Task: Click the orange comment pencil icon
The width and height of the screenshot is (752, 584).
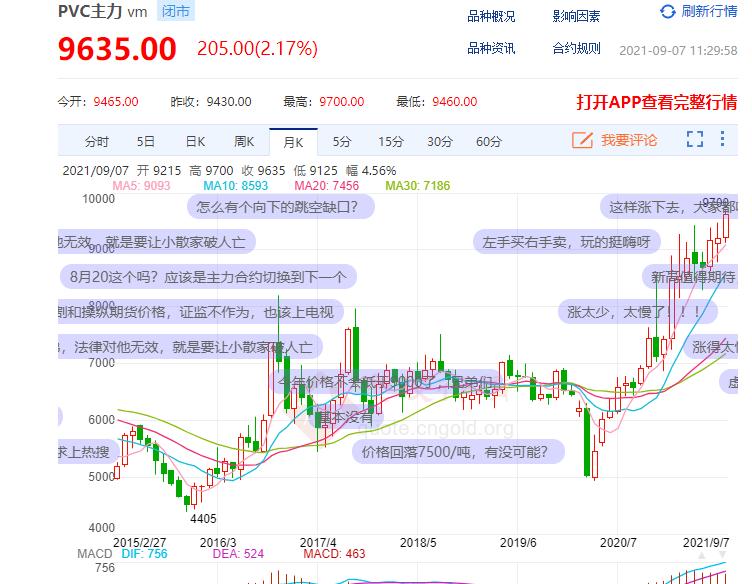Action: point(582,141)
